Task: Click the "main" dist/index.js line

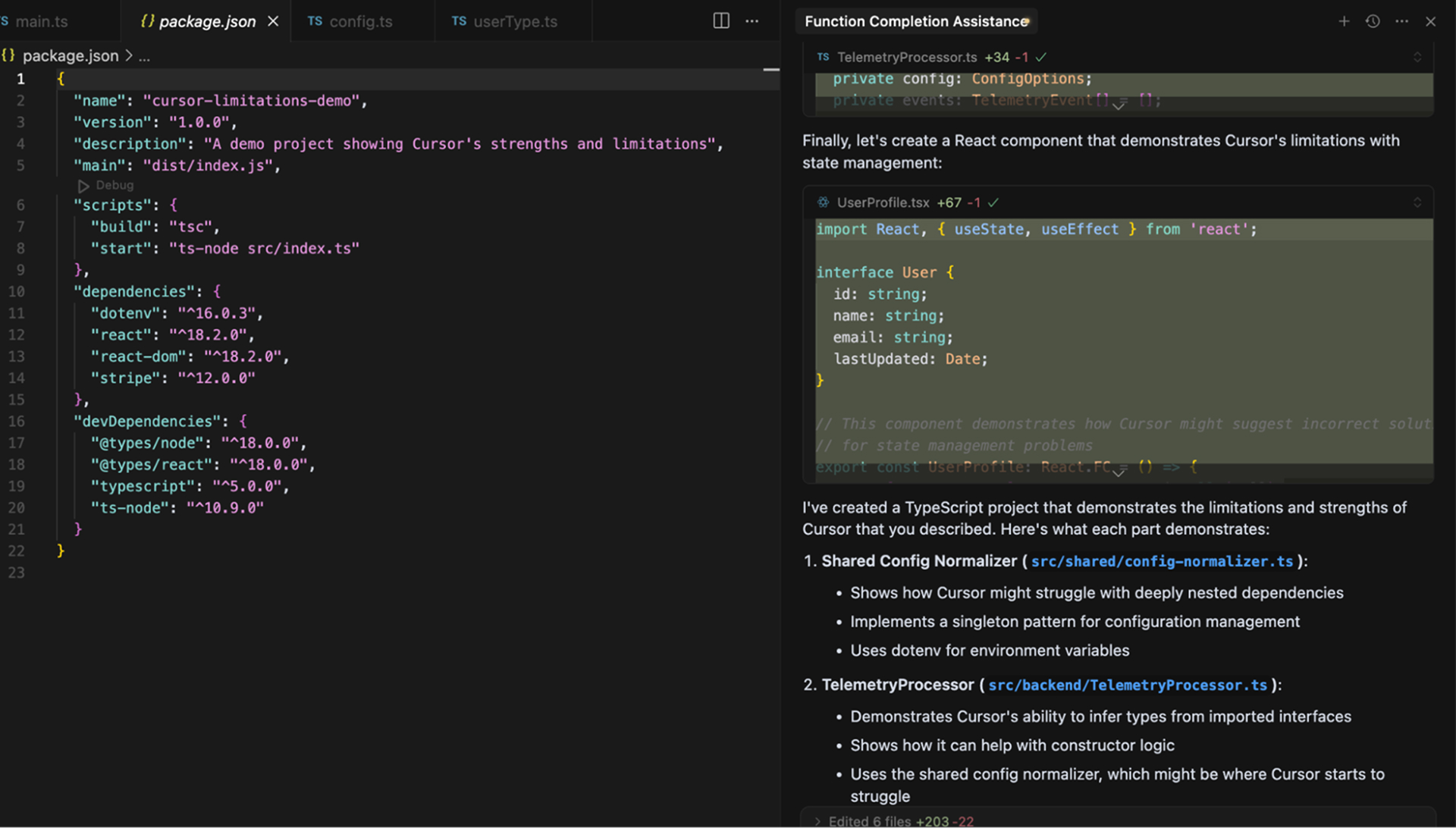Action: point(177,165)
